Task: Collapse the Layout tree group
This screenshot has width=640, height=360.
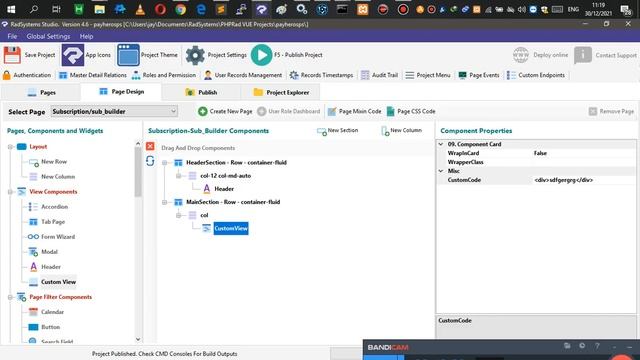Action: point(10,147)
